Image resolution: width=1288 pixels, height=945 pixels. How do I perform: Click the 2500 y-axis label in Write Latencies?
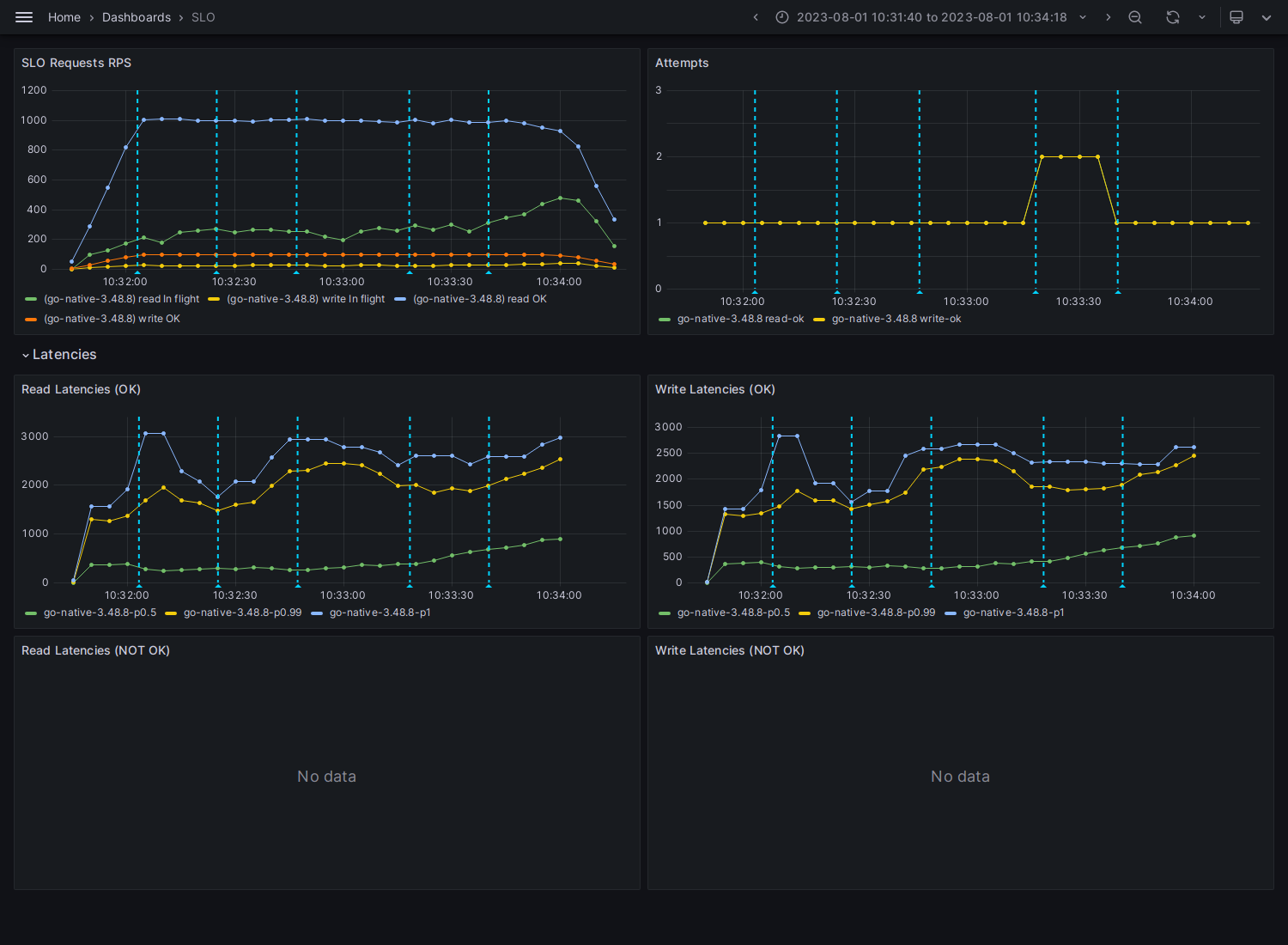point(669,453)
